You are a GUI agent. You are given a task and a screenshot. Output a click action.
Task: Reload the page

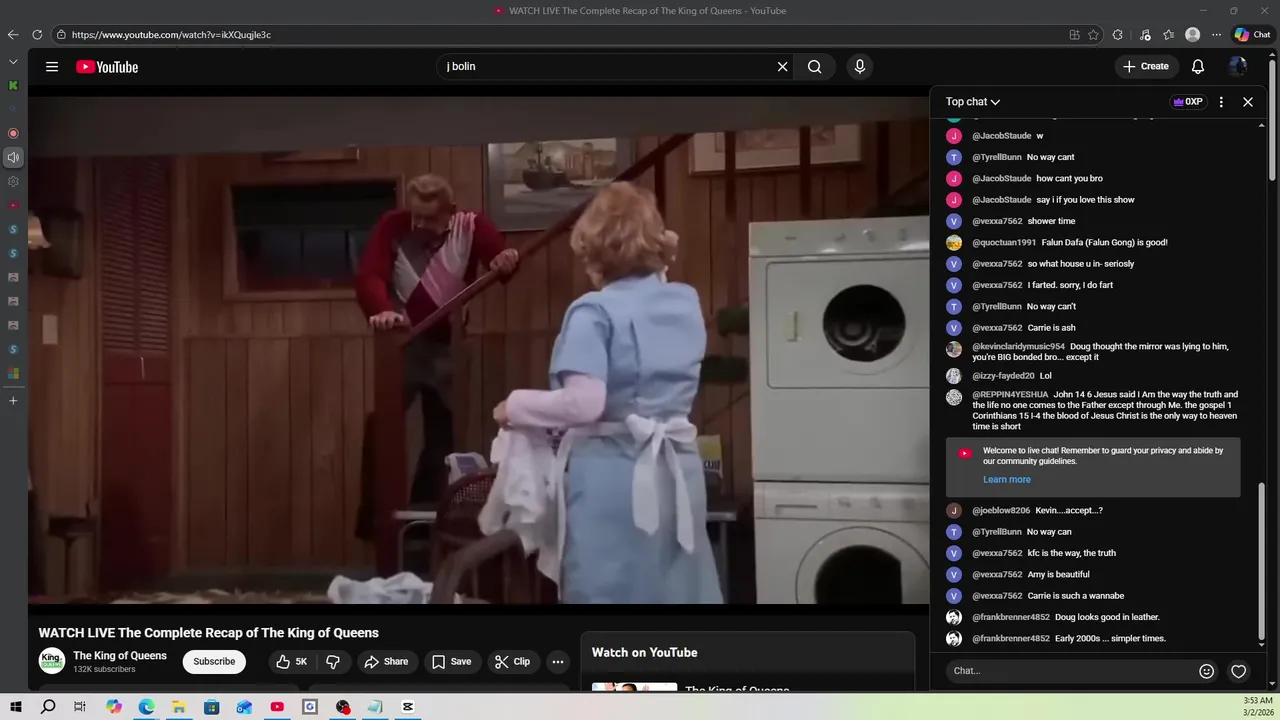point(37,34)
